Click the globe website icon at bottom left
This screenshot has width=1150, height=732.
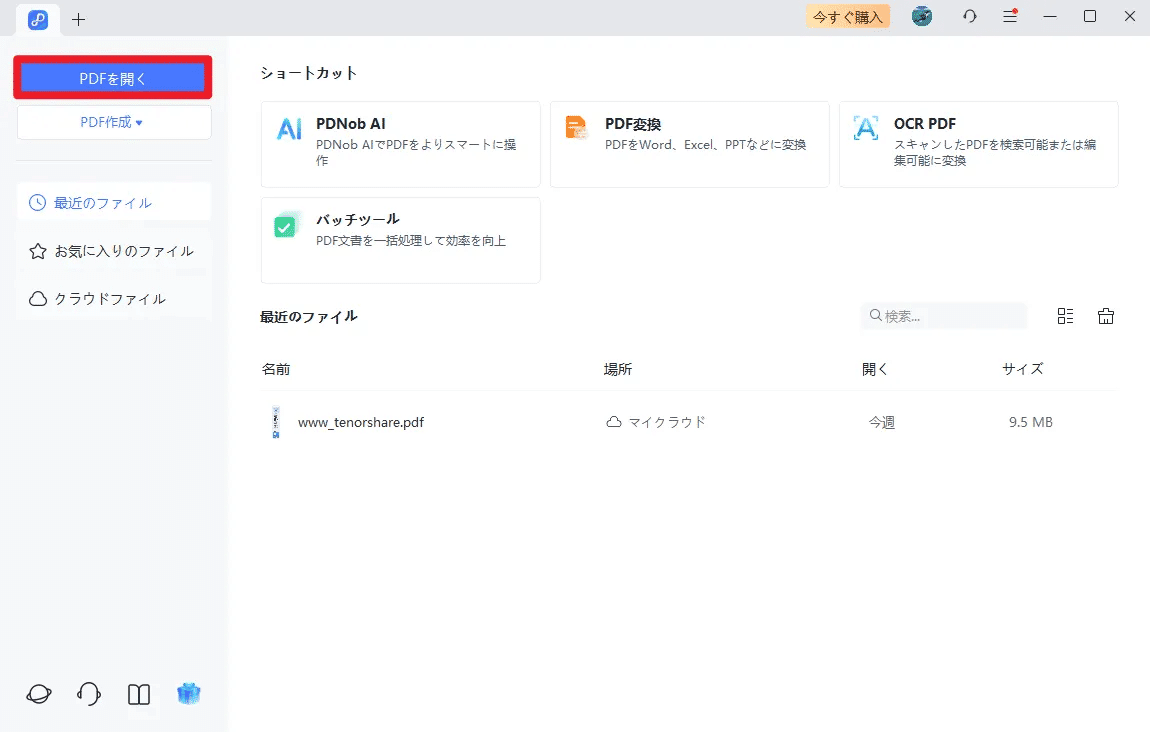38,693
